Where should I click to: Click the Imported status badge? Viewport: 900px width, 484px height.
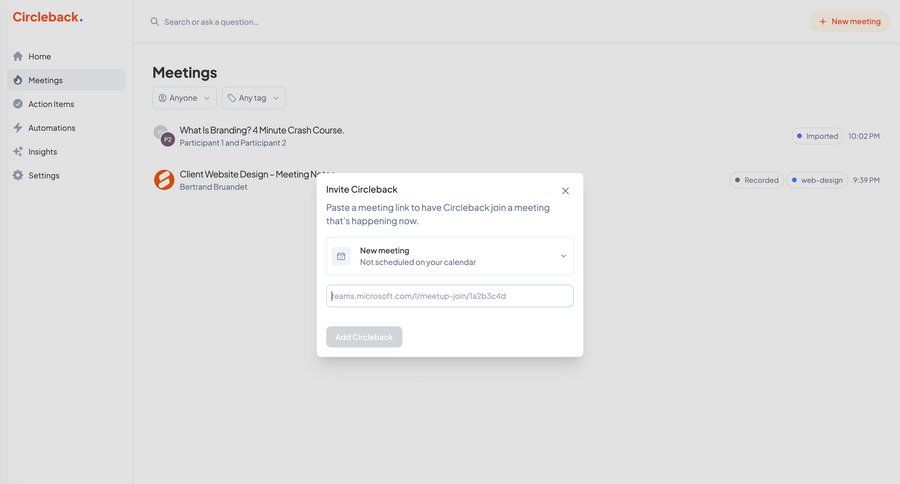pos(817,136)
